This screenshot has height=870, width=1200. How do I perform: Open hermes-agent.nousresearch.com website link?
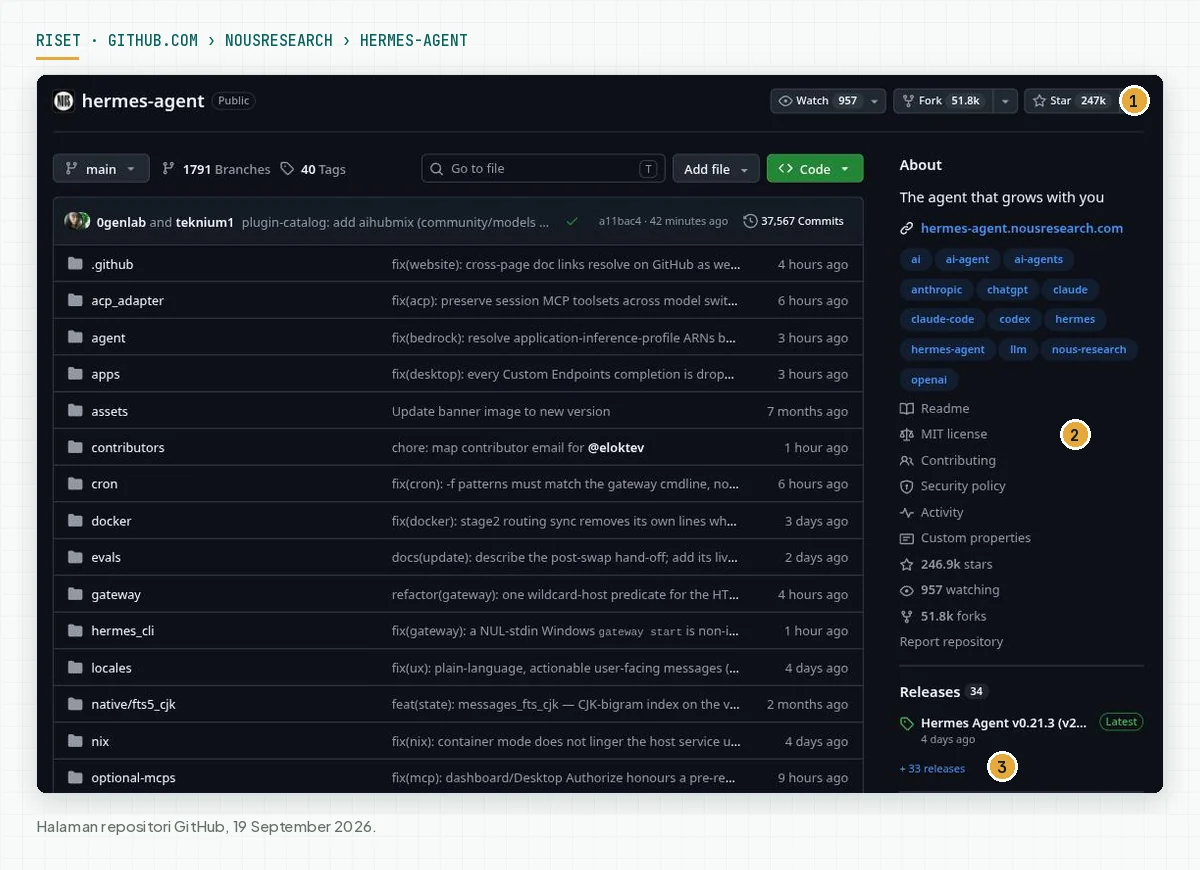coord(1022,228)
